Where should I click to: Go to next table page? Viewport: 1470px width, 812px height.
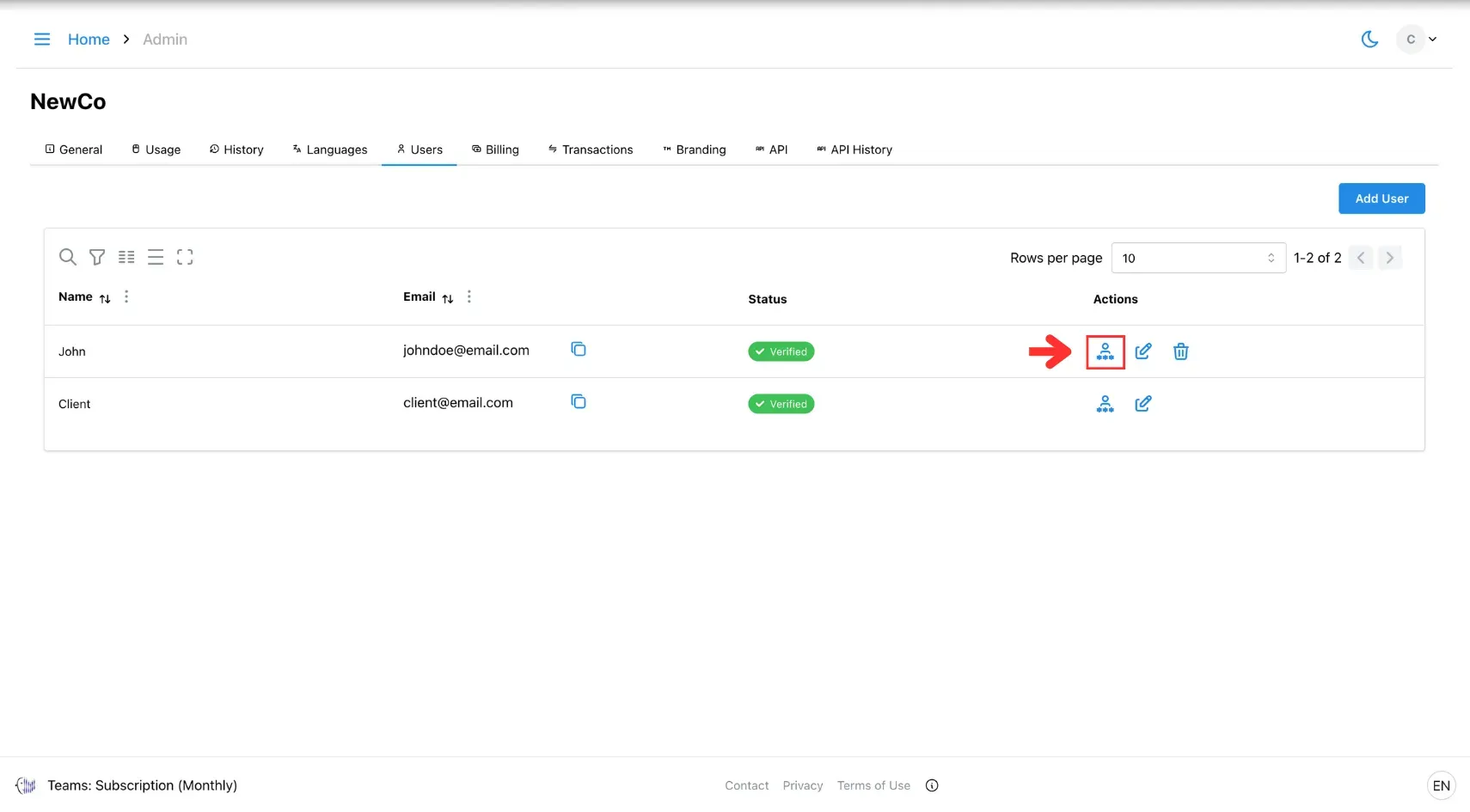click(x=1390, y=258)
